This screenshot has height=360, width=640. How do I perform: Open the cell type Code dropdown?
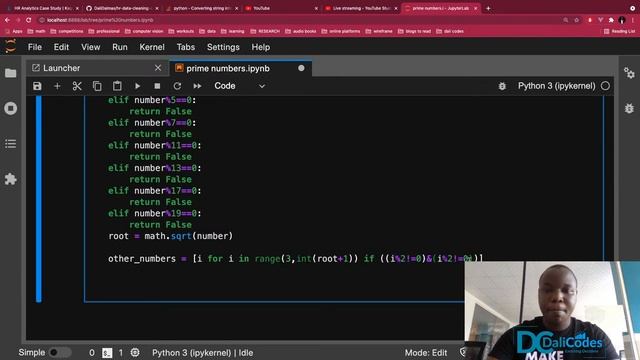point(240,86)
